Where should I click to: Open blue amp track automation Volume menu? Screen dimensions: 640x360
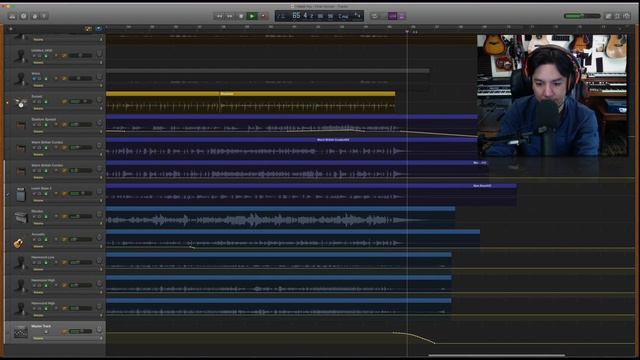(x=39, y=200)
